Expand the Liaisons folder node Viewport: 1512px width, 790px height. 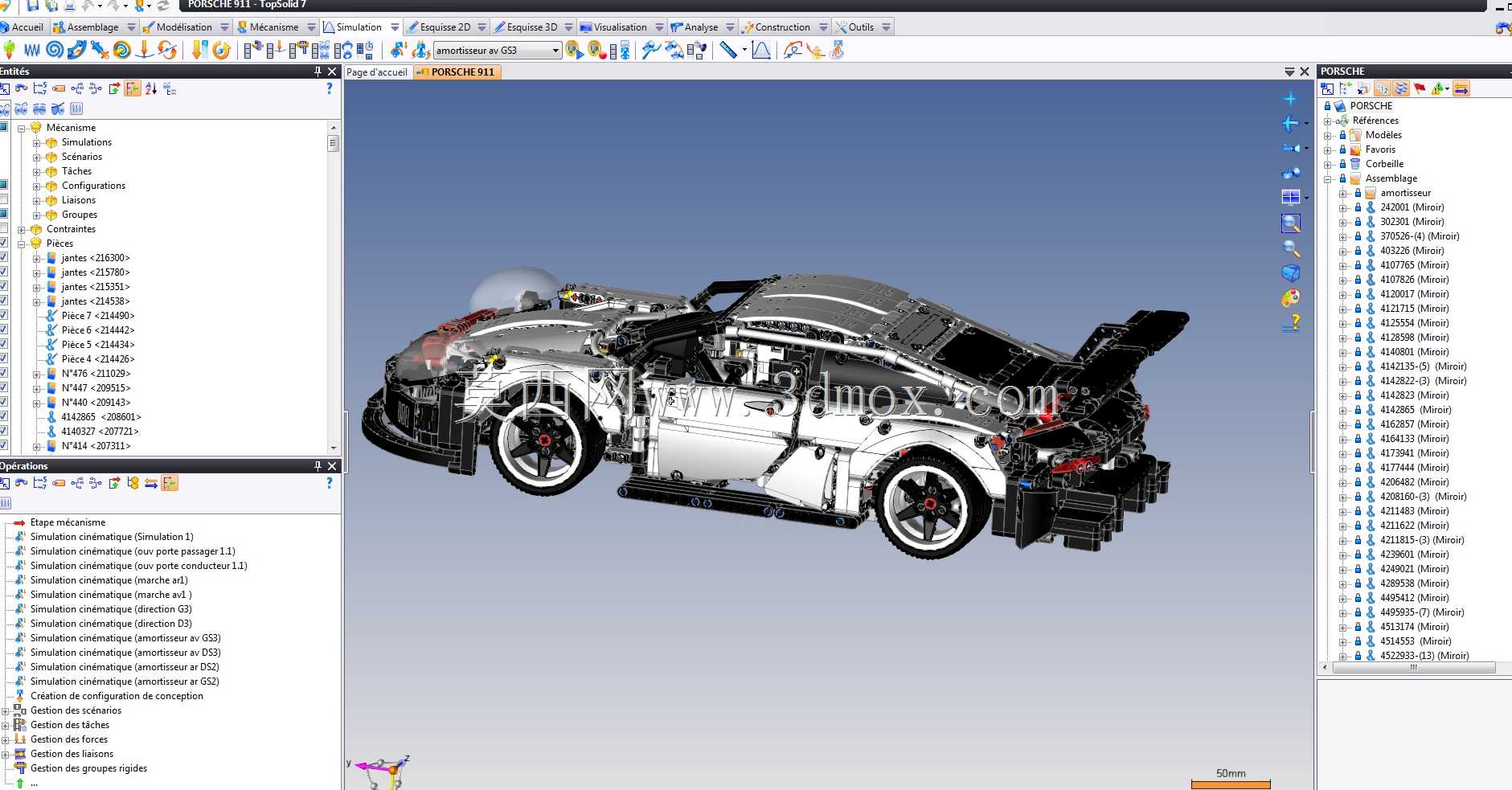36,201
